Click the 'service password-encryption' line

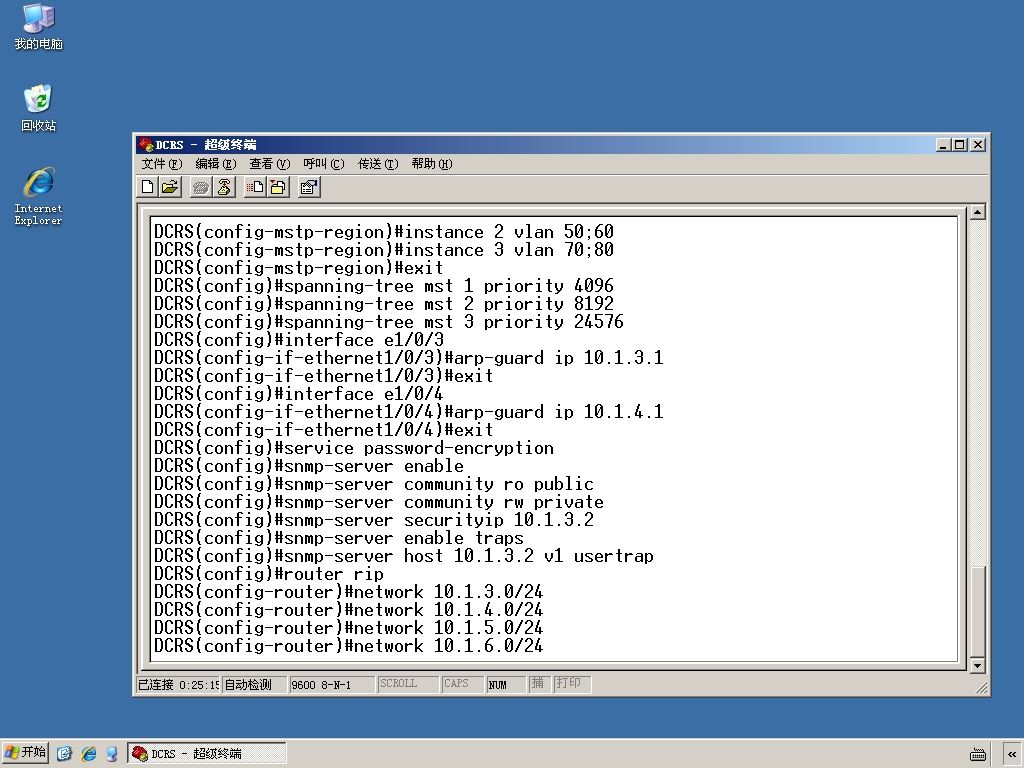[x=354, y=448]
